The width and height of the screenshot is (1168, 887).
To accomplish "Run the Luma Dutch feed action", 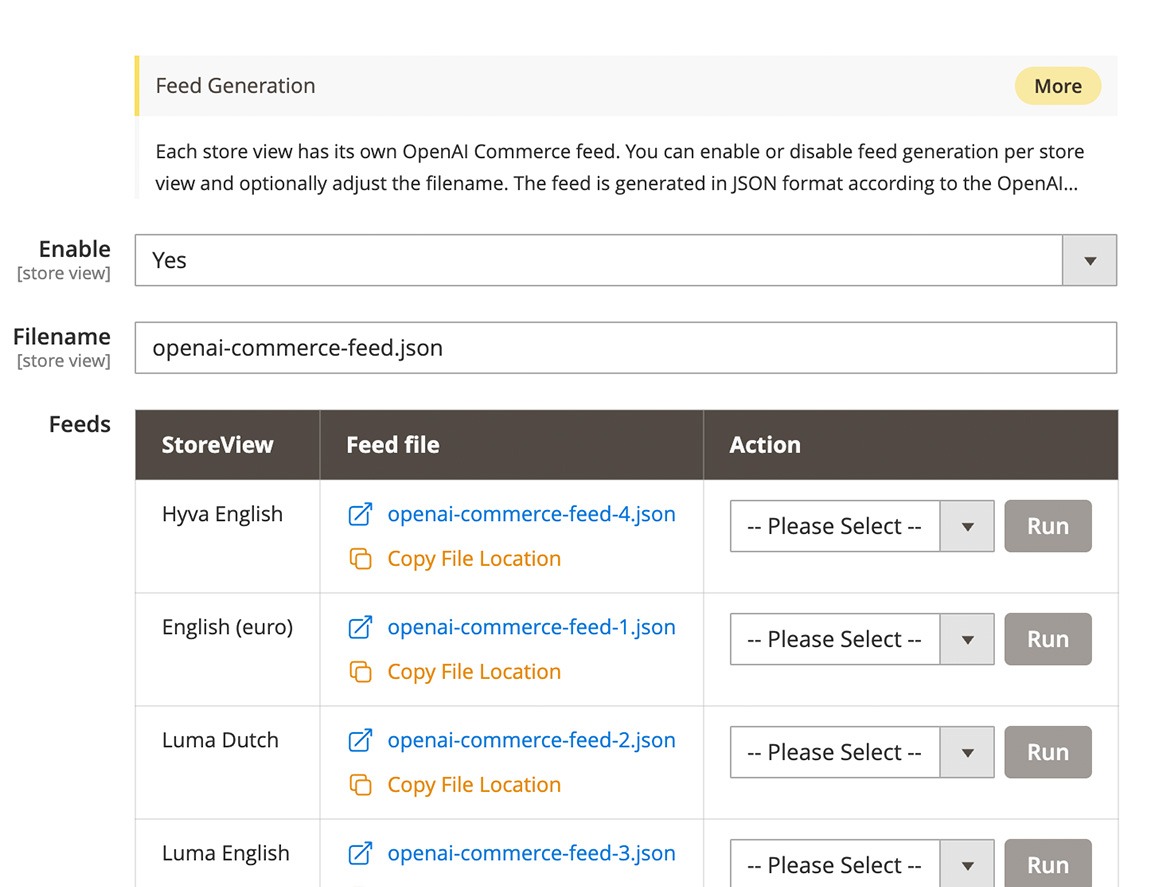I will click(x=1047, y=753).
